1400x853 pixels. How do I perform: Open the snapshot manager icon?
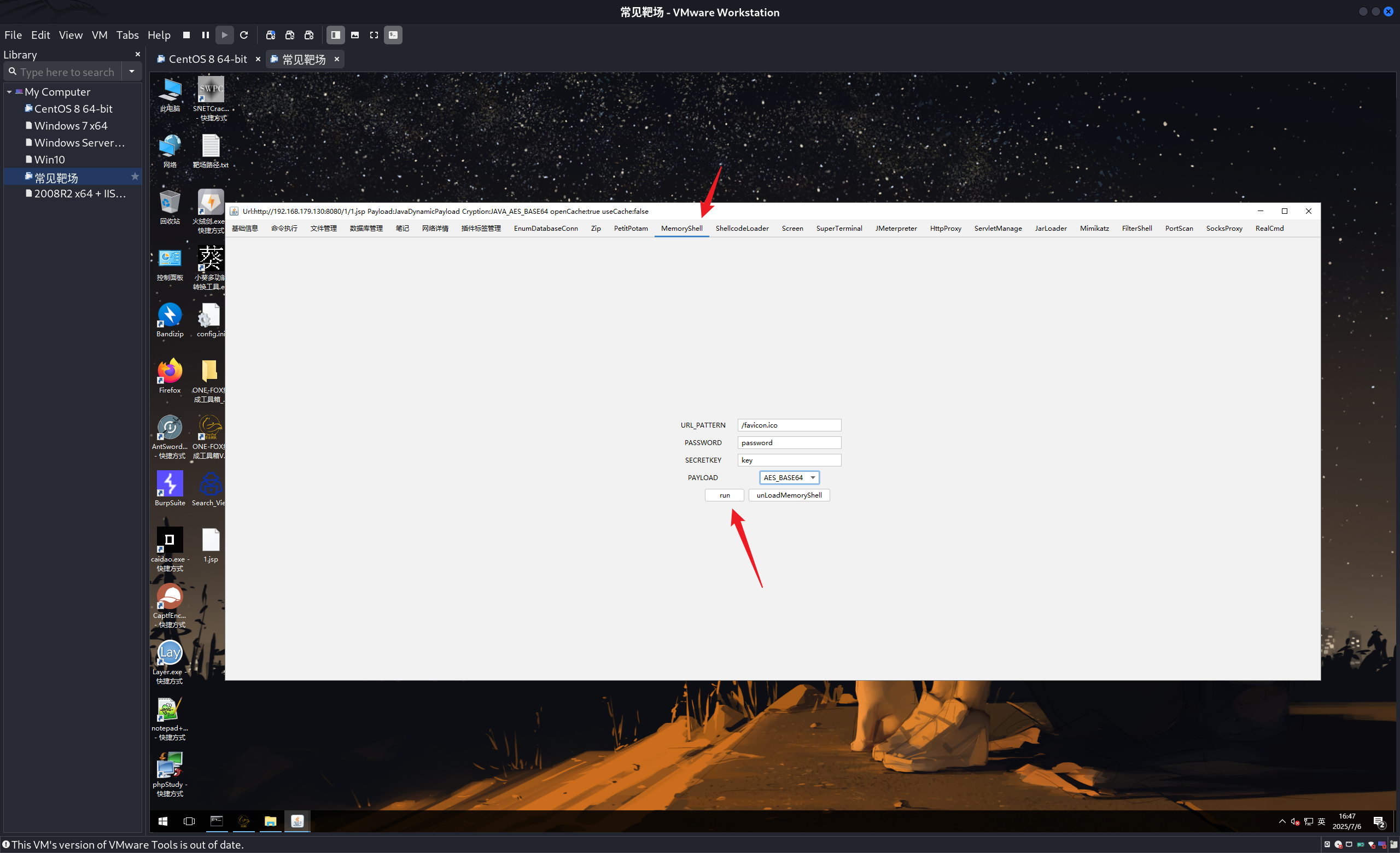point(309,35)
